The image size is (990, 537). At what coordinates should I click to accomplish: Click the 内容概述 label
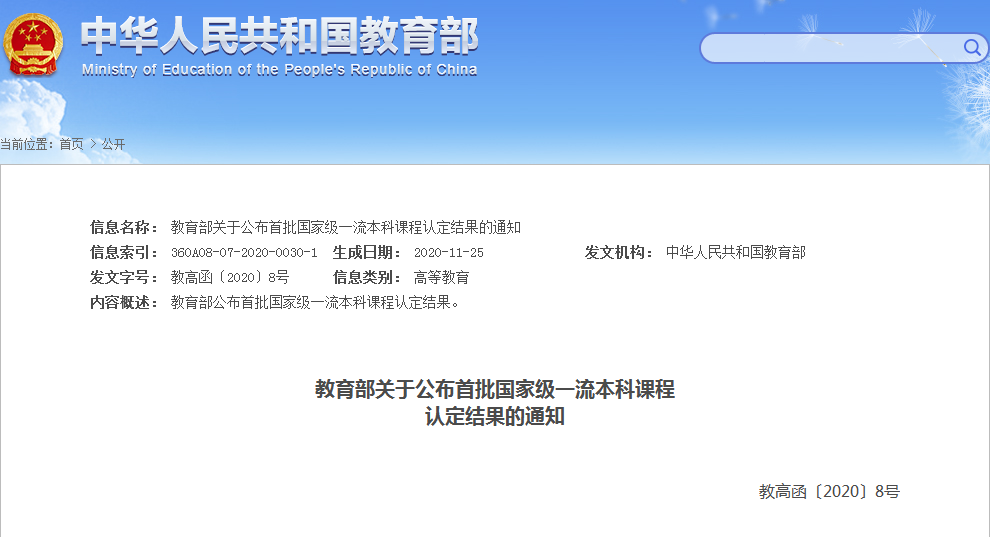124,303
